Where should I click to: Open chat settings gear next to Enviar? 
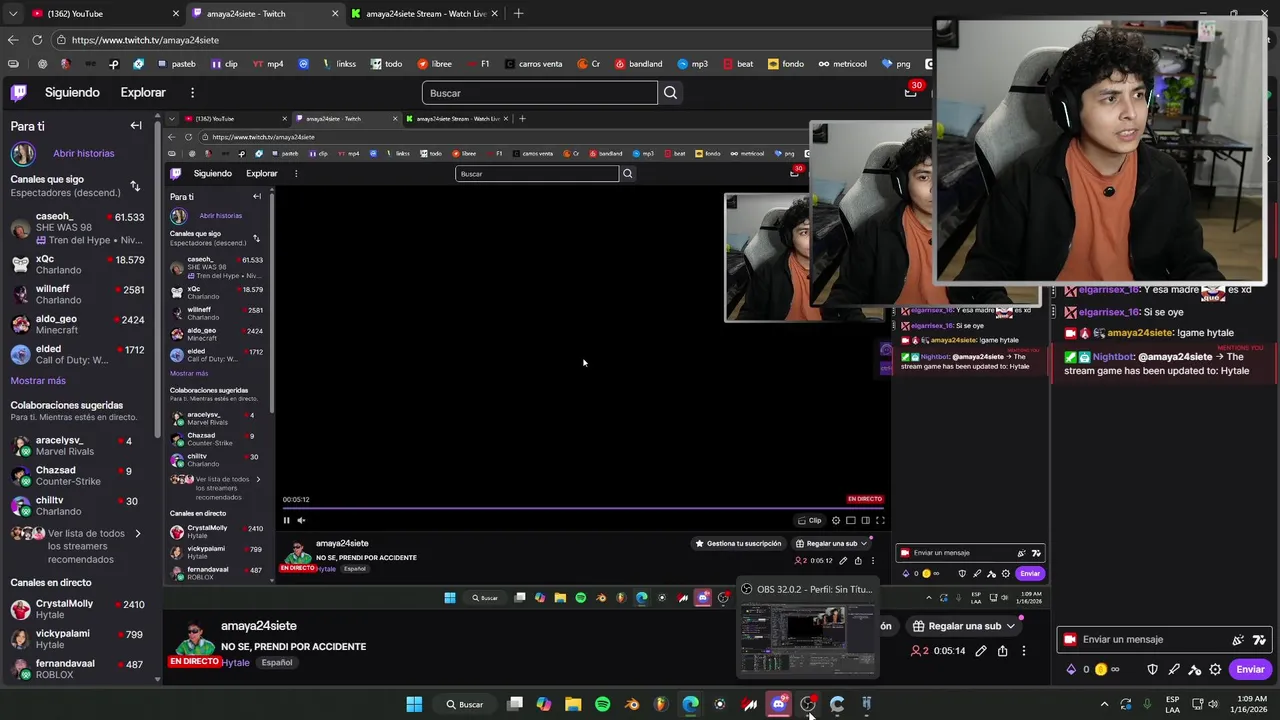click(x=1215, y=670)
